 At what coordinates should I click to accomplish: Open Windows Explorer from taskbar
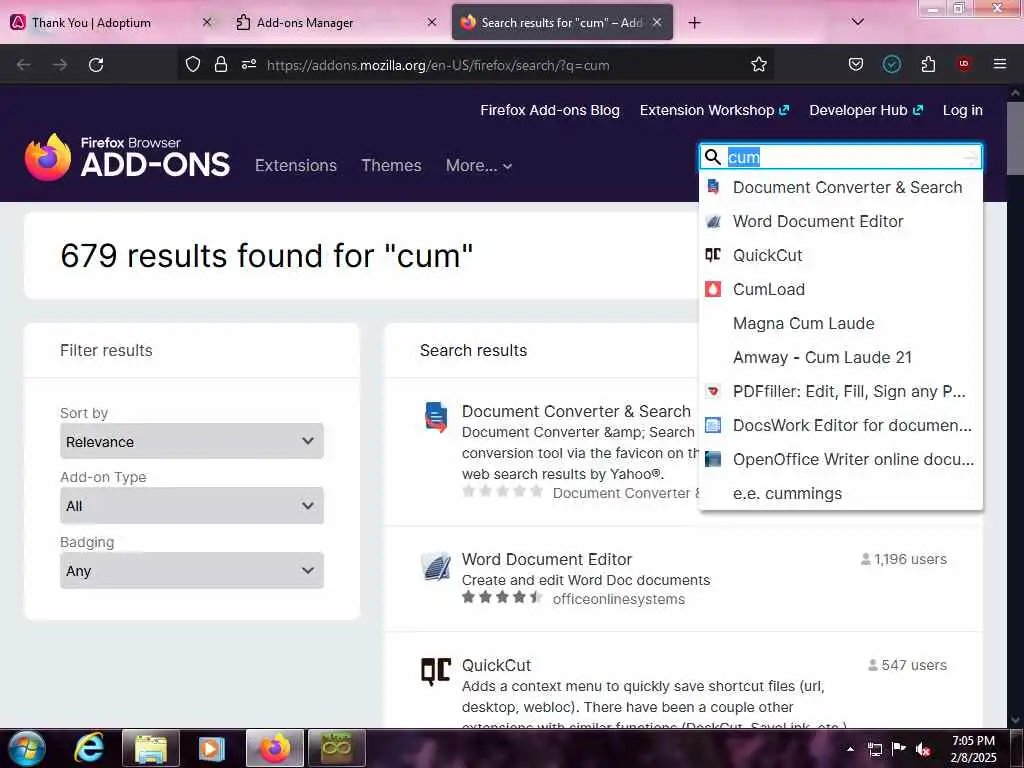point(151,748)
